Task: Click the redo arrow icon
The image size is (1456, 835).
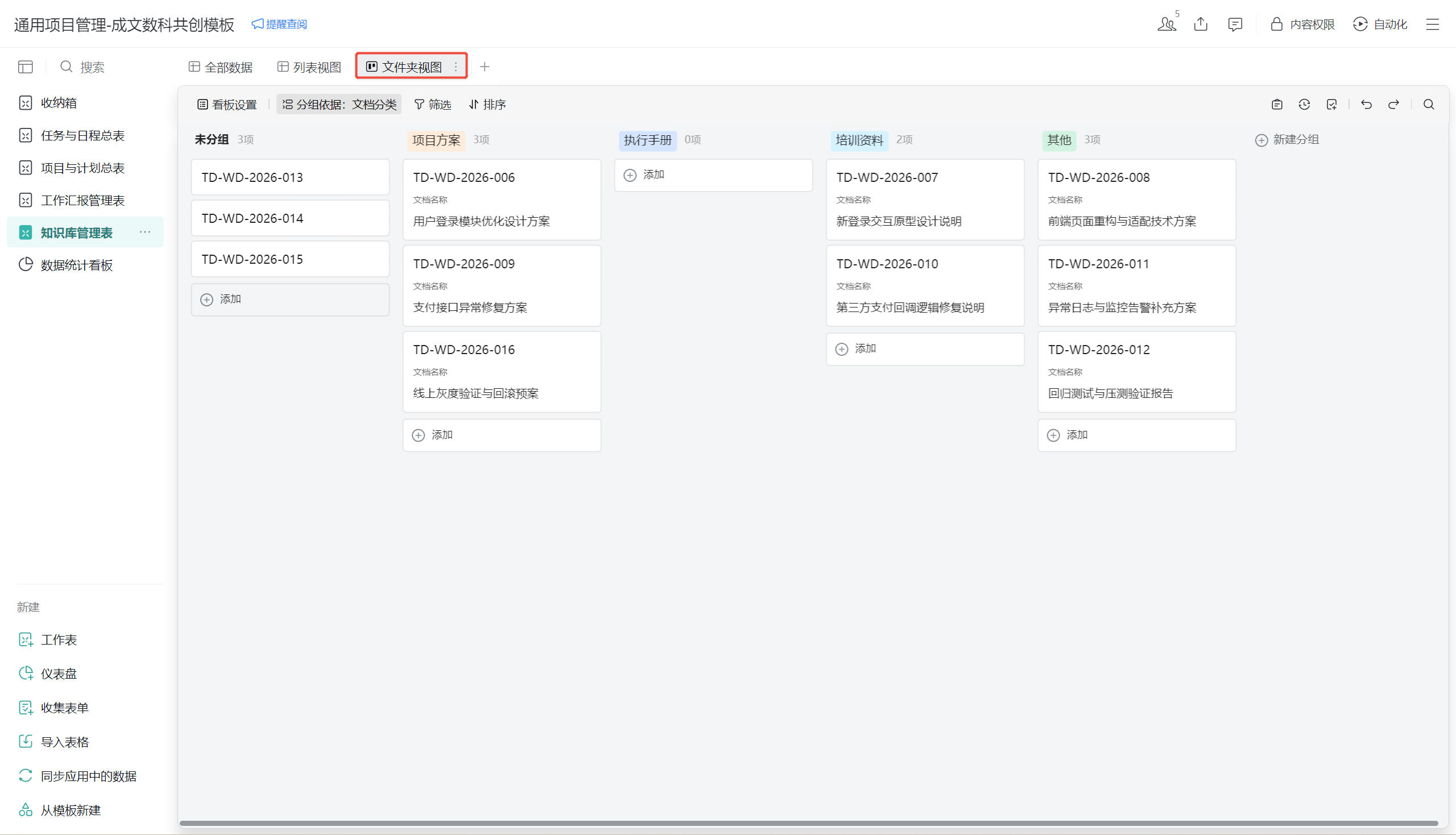Action: pos(1393,105)
